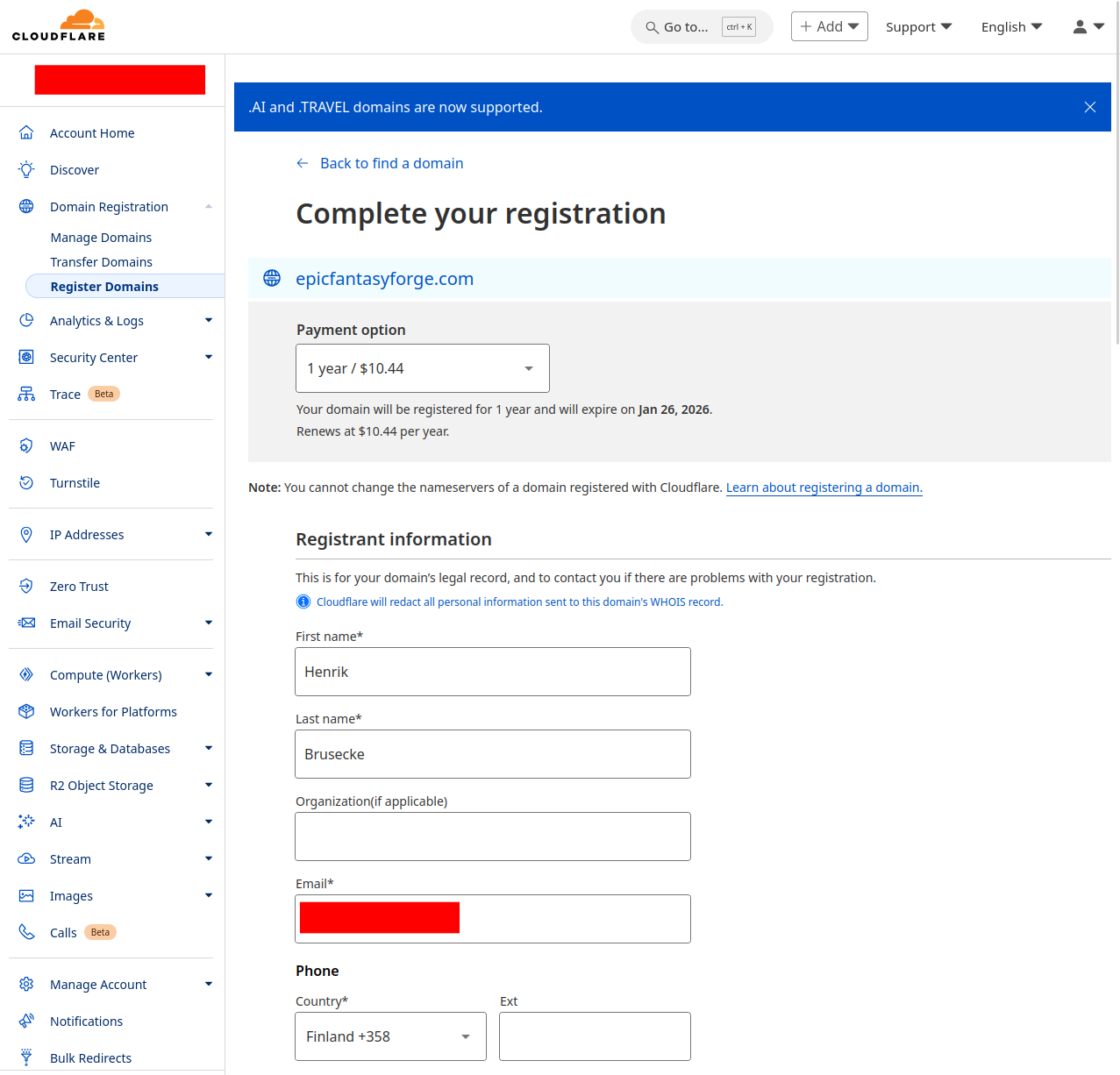This screenshot has width=1120, height=1075.
Task: Open the phone Country dropdown
Action: [x=390, y=1036]
